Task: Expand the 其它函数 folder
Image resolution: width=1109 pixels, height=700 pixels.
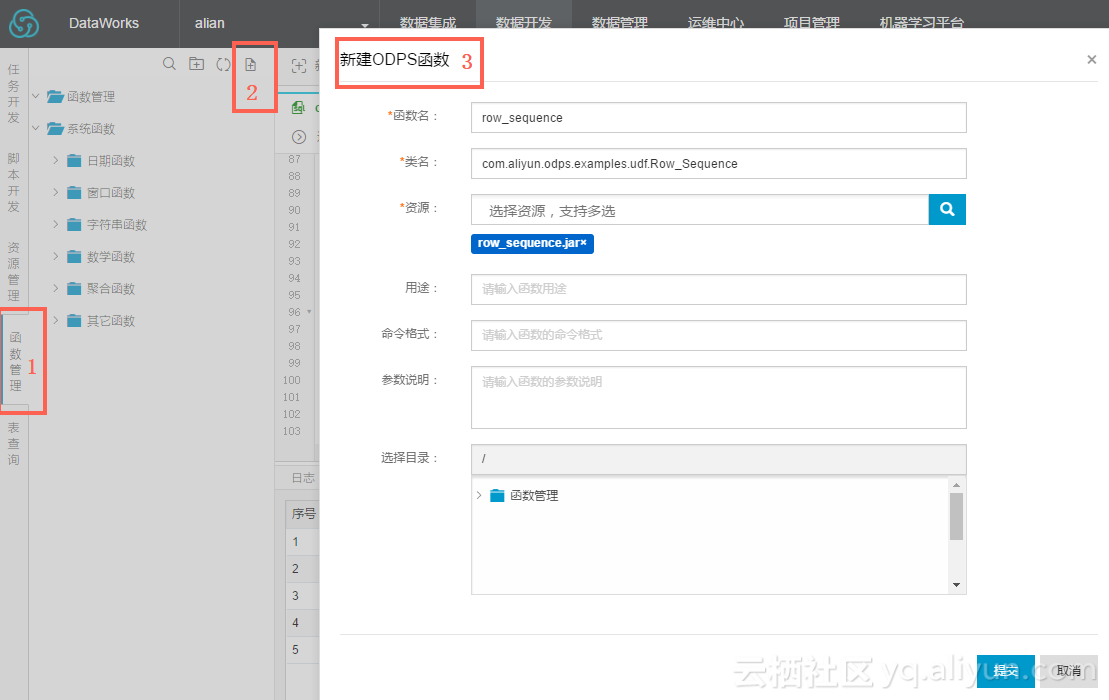Action: 56,320
